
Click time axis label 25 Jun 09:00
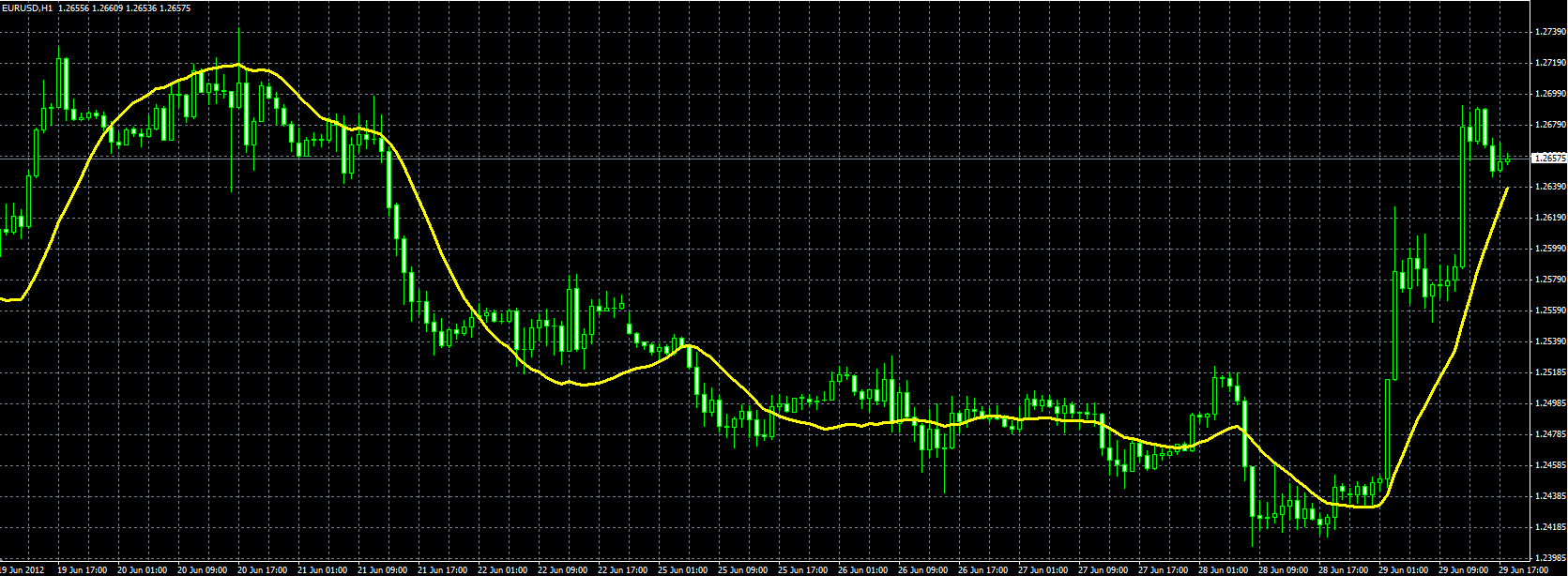pyautogui.click(x=742, y=569)
